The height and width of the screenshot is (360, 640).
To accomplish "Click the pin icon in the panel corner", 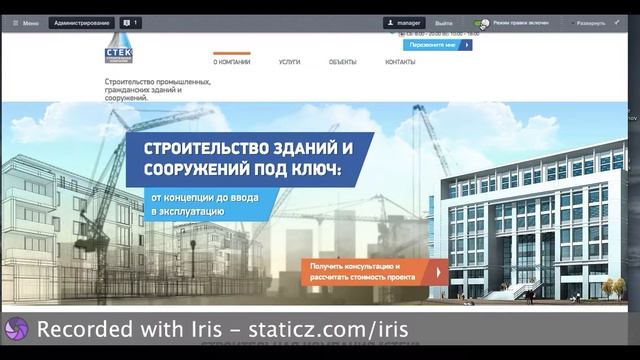I will (617, 22).
